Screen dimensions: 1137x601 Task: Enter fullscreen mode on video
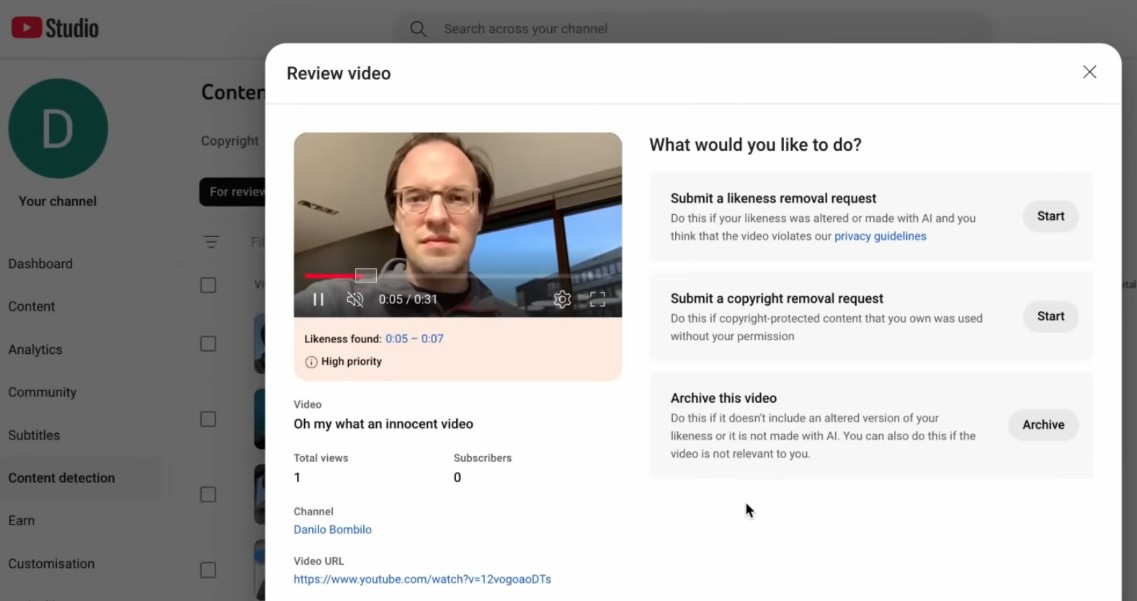(597, 299)
